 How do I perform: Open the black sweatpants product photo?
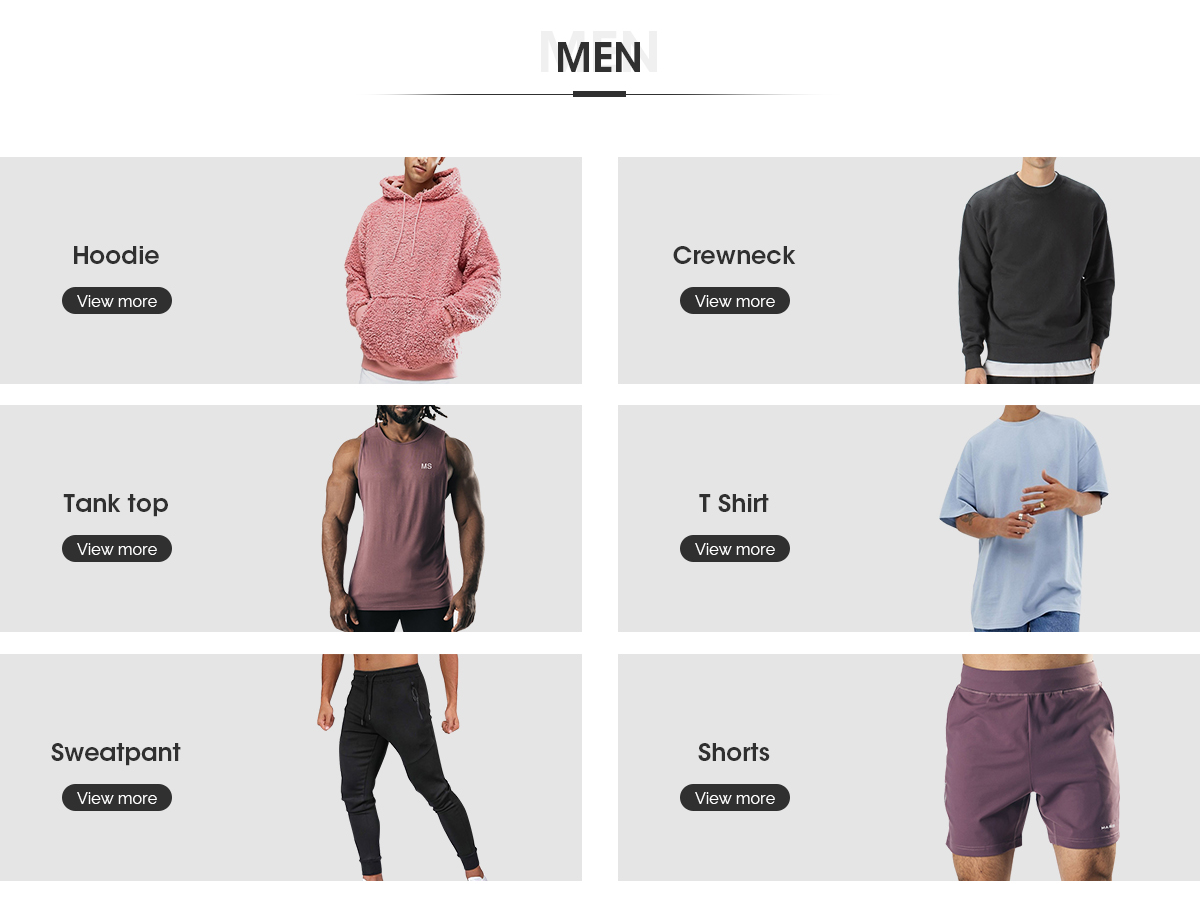tap(400, 767)
